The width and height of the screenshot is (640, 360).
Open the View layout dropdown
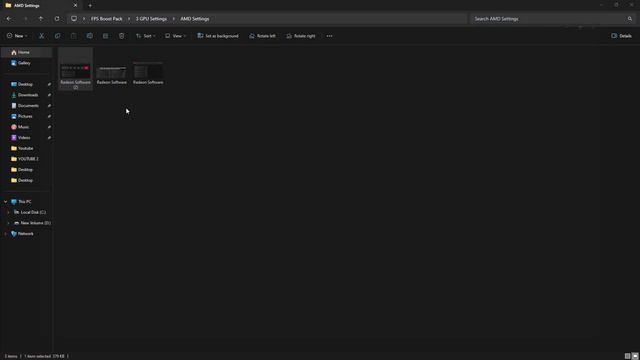[176, 36]
